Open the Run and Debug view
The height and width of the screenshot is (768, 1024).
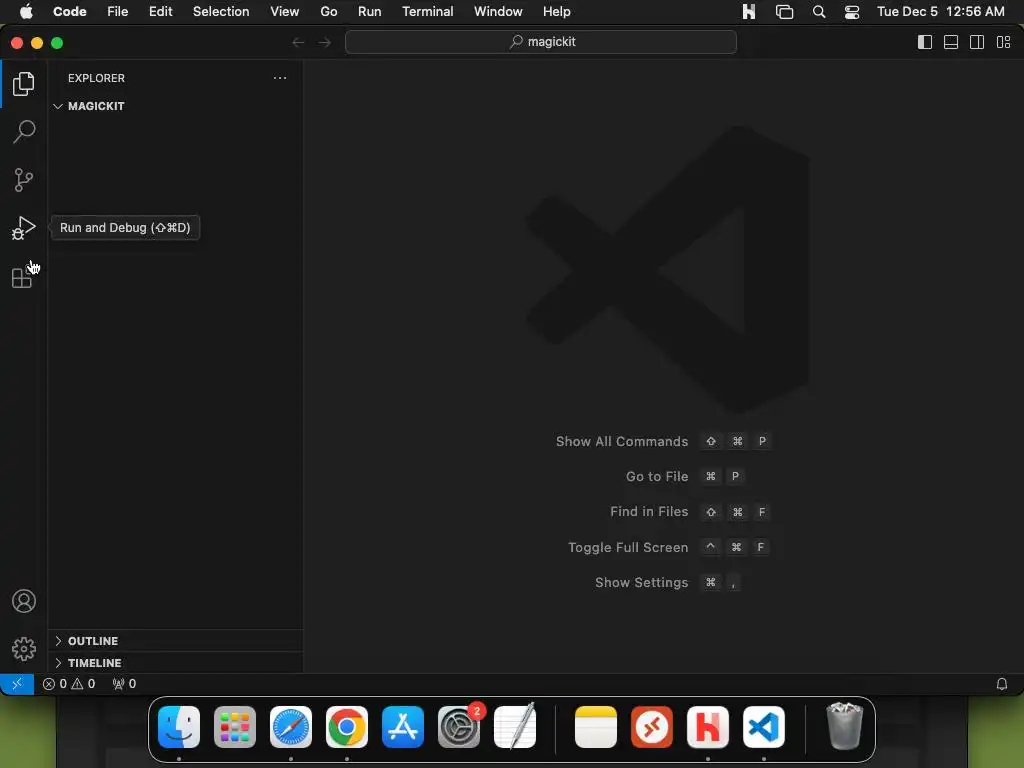click(x=24, y=228)
